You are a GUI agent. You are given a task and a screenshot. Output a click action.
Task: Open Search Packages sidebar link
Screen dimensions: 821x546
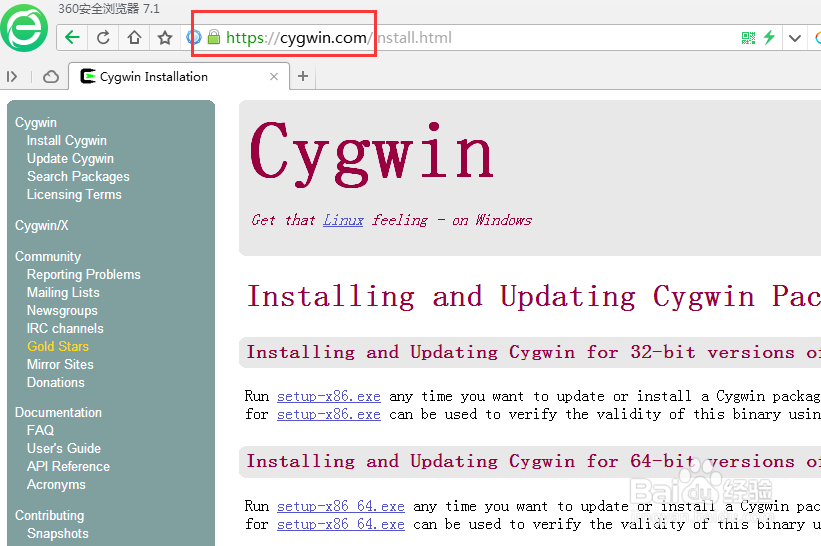click(x=78, y=176)
